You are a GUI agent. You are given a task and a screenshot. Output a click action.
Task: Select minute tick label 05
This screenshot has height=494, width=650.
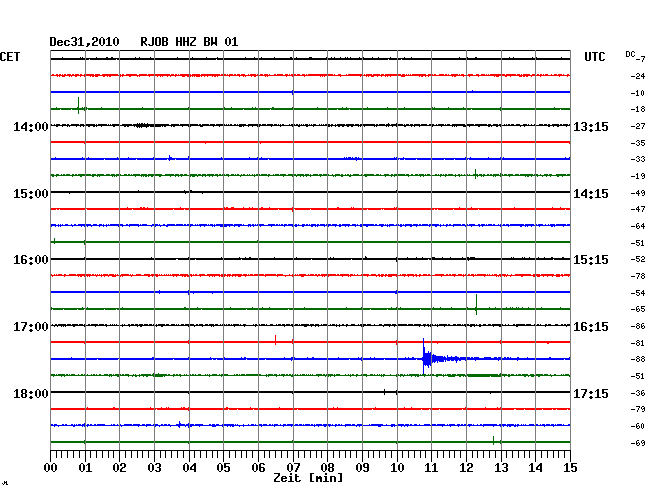point(223,467)
